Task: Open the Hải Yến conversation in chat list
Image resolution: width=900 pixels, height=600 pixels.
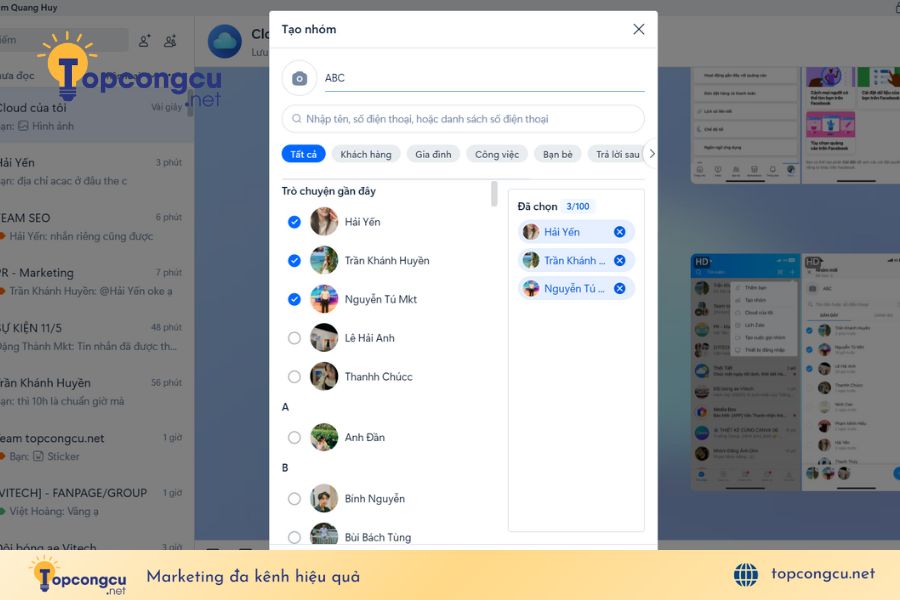Action: pos(95,171)
